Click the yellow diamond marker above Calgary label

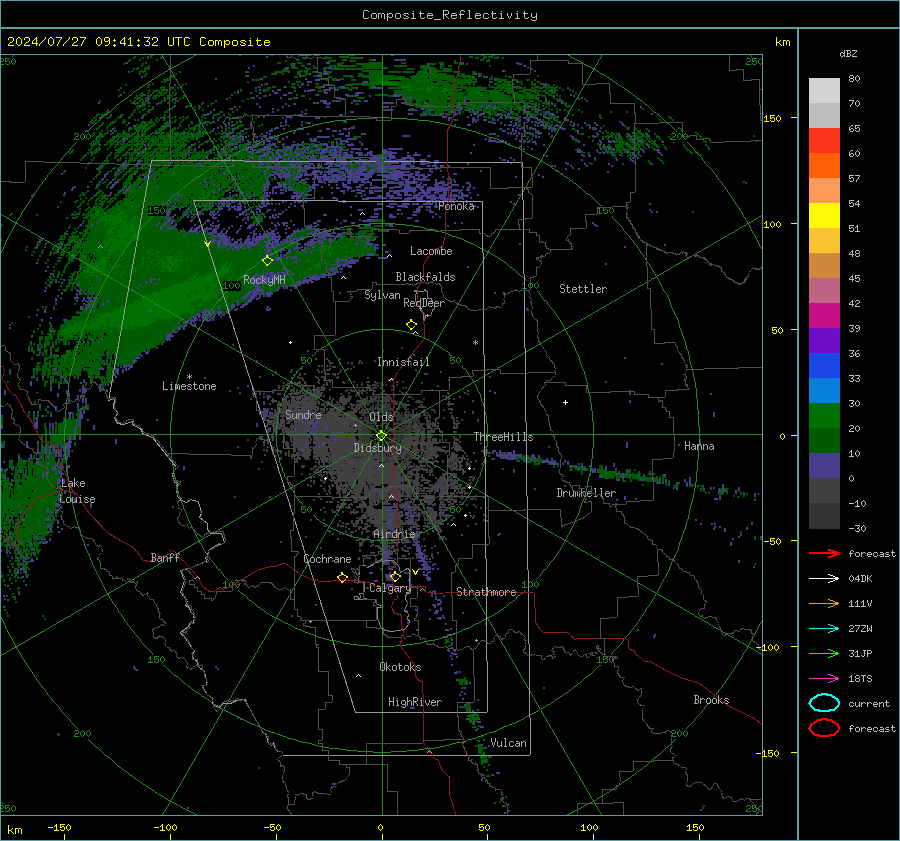[395, 576]
